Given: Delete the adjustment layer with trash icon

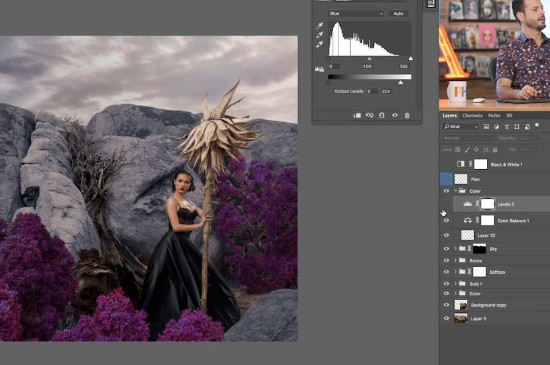Looking at the screenshot, I should click(407, 115).
